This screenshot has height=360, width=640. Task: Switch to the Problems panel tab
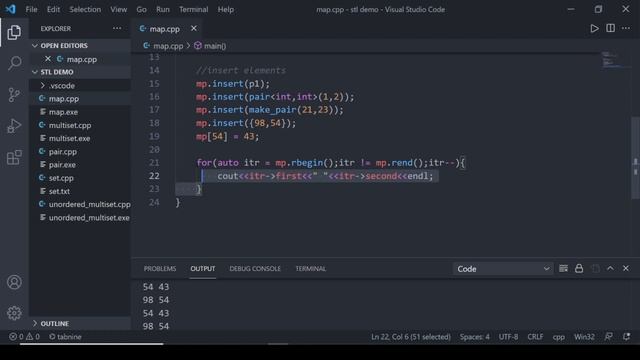pos(160,269)
